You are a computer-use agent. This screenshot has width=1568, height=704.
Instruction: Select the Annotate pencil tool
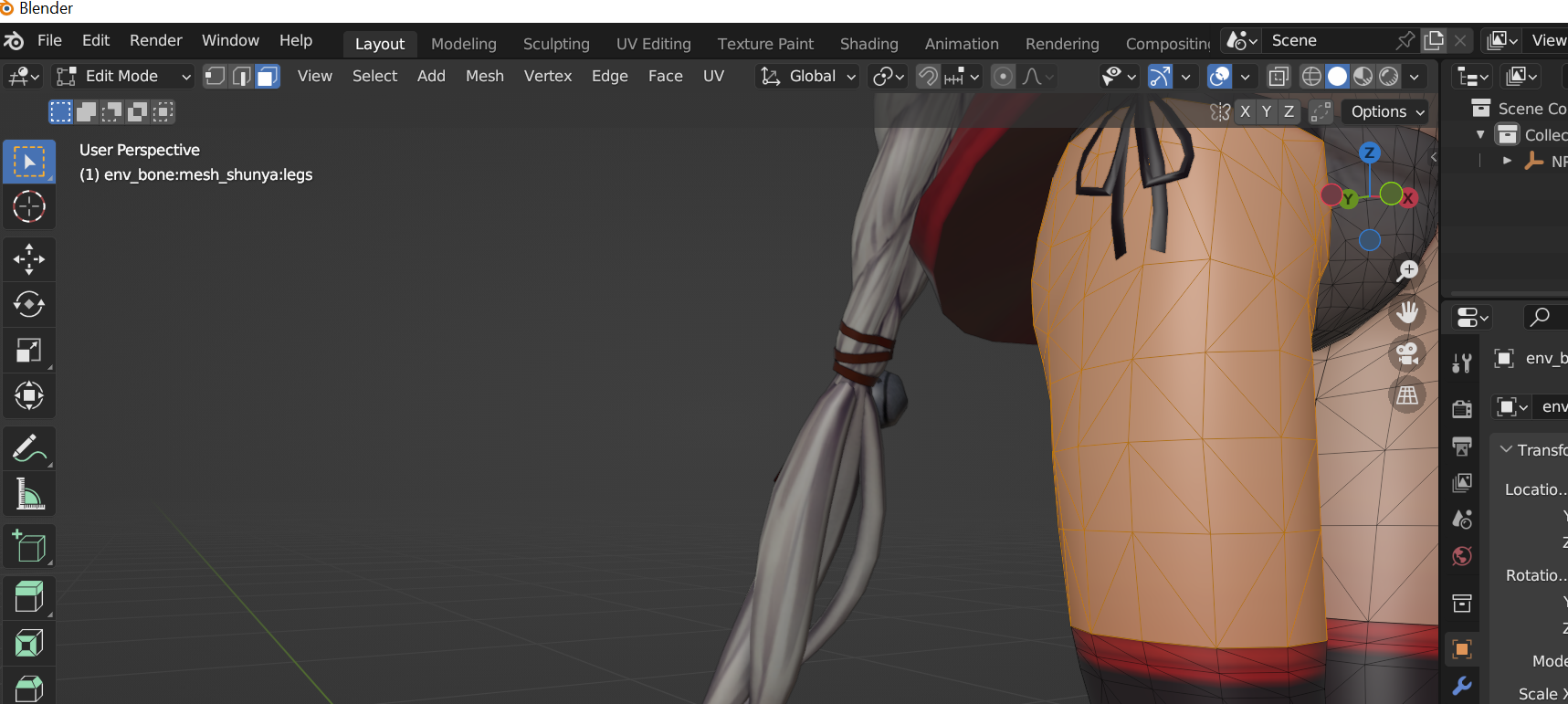(x=29, y=448)
